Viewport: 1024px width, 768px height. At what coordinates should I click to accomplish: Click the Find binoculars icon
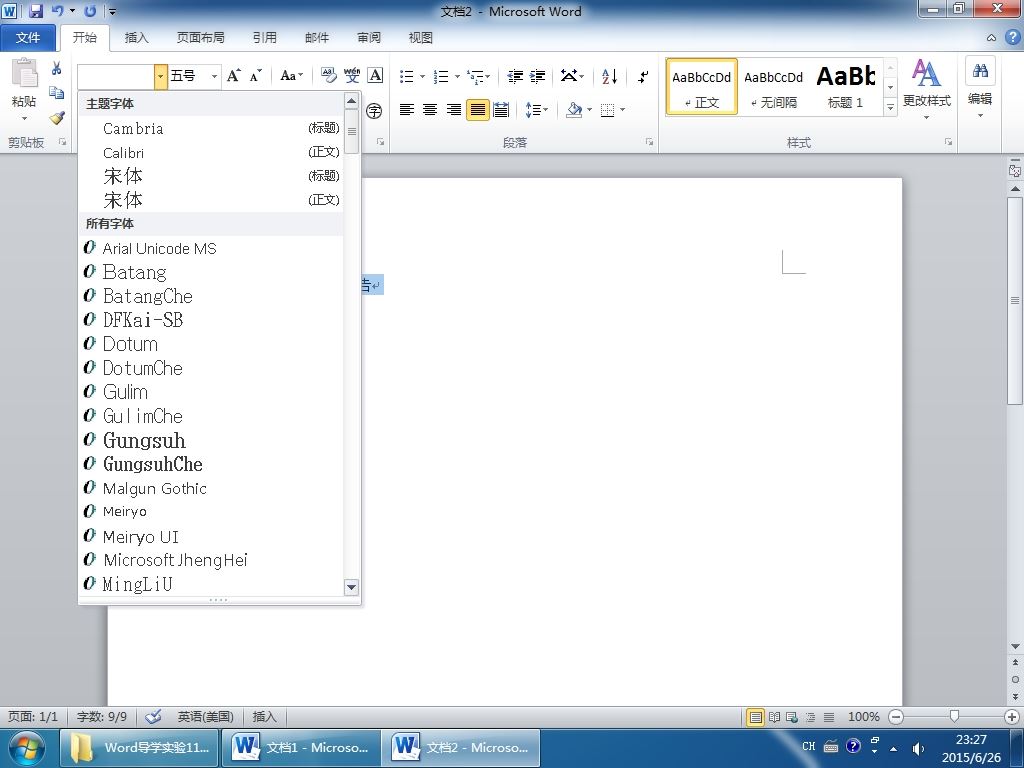(x=980, y=71)
